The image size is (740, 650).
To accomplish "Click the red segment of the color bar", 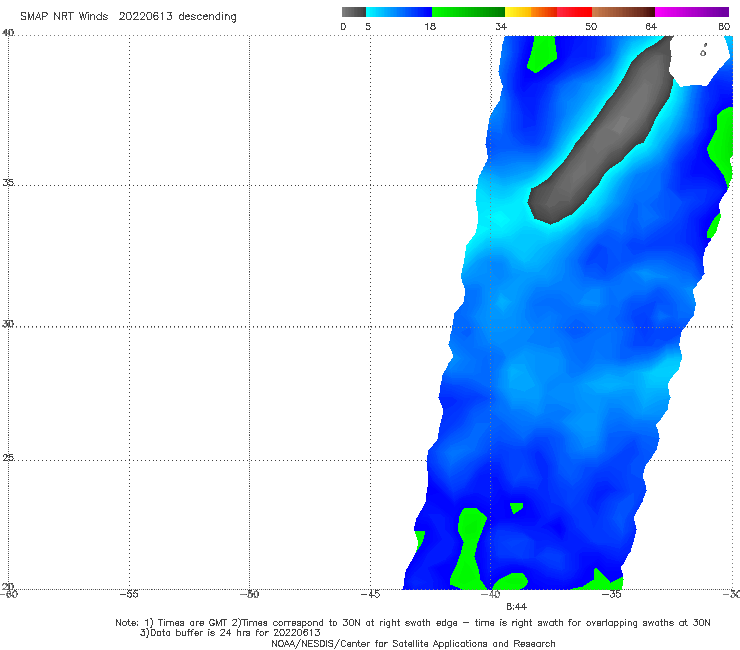I will (574, 12).
